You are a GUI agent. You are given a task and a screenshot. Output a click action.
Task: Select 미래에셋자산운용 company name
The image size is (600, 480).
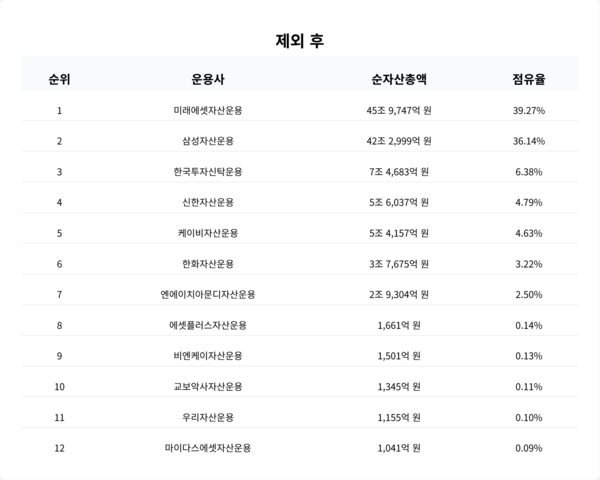click(x=208, y=110)
